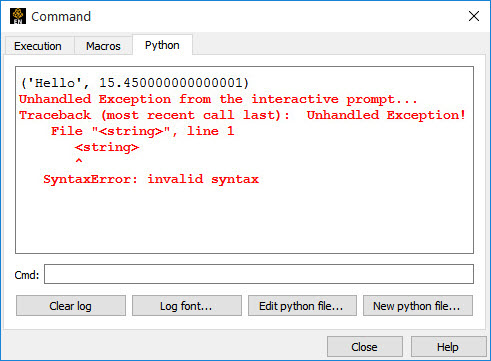Click the "('Hello', 15.450000000000001)" output line

[x=135, y=83]
